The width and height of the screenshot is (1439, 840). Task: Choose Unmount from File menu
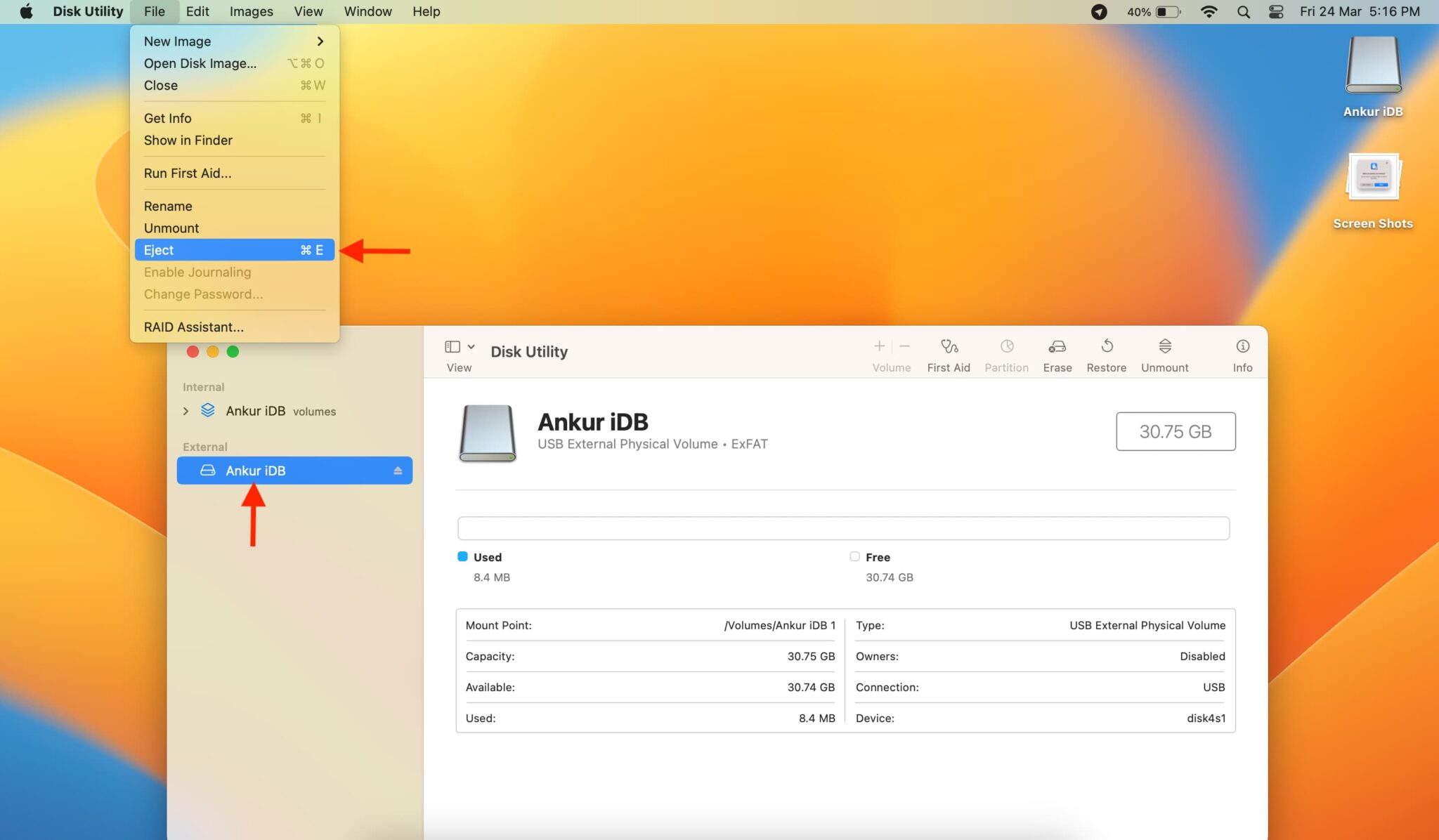pyautogui.click(x=235, y=228)
